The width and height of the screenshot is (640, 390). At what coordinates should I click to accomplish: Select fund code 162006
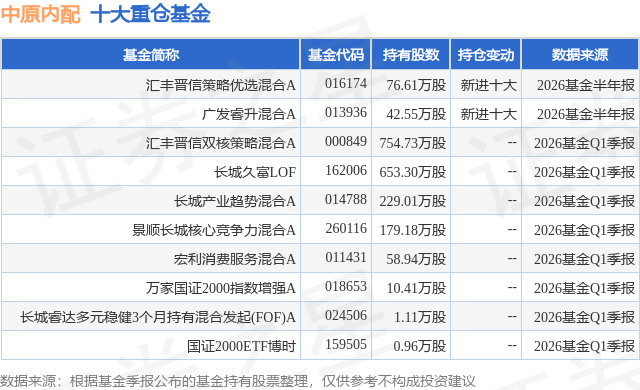[x=346, y=170]
